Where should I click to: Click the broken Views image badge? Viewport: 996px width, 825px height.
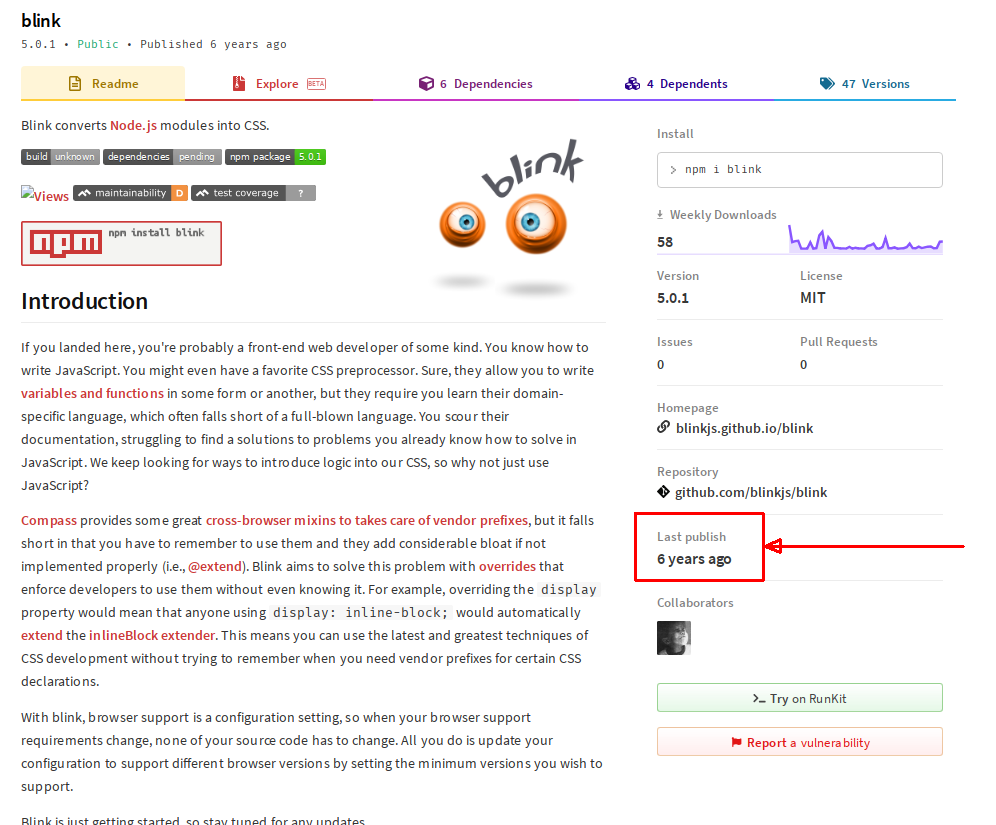pyautogui.click(x=45, y=195)
